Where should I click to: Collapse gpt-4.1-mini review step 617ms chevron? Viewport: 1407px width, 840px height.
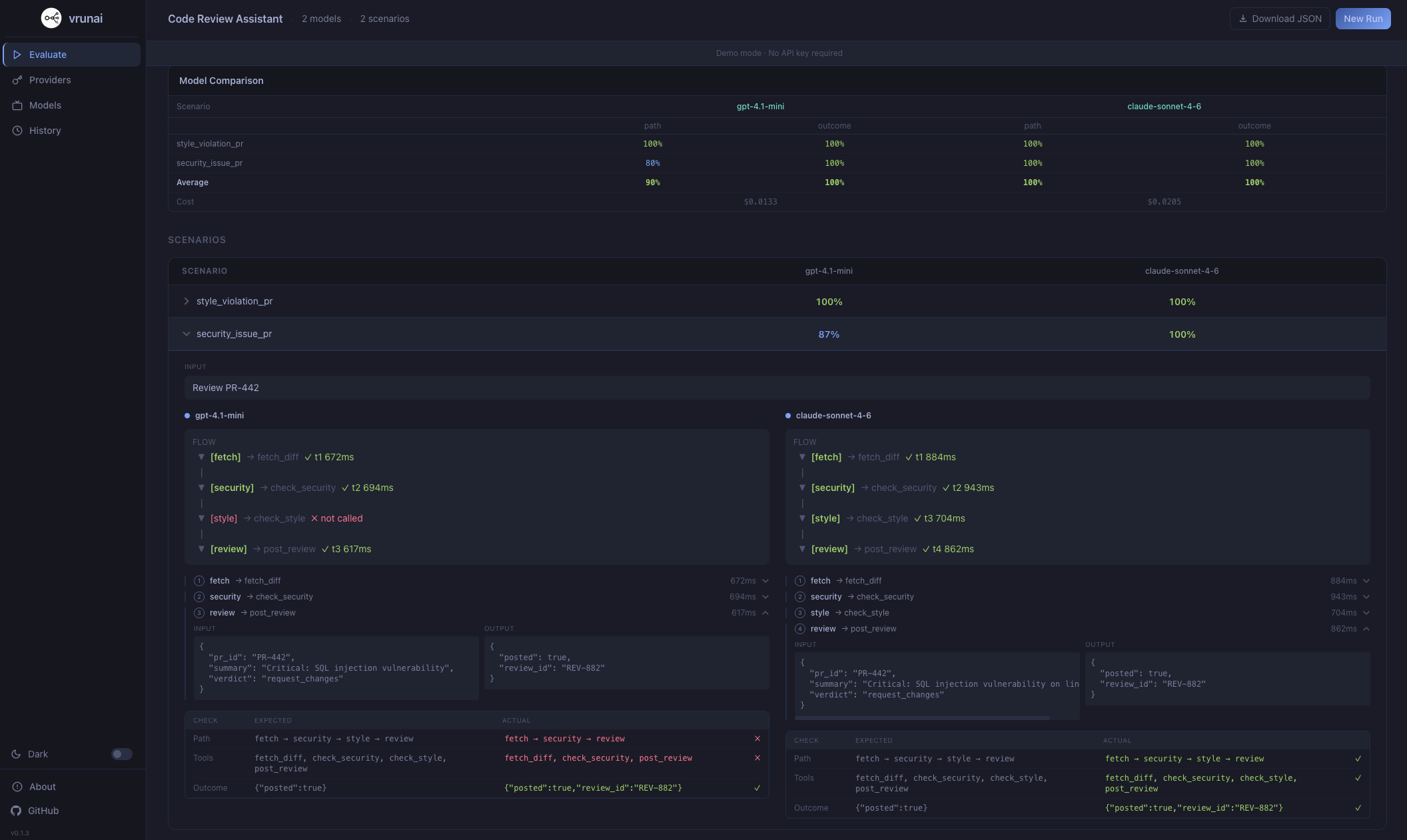pos(765,613)
